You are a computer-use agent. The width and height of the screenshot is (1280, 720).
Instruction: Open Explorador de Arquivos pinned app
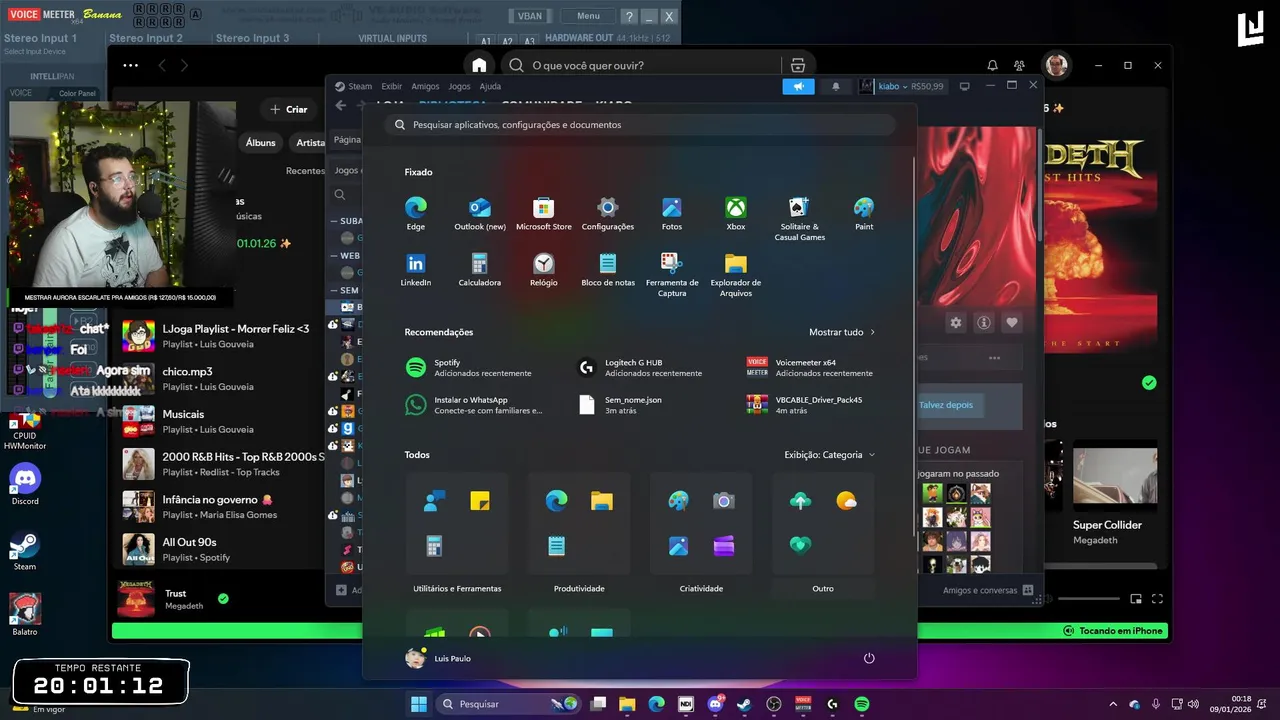736,274
